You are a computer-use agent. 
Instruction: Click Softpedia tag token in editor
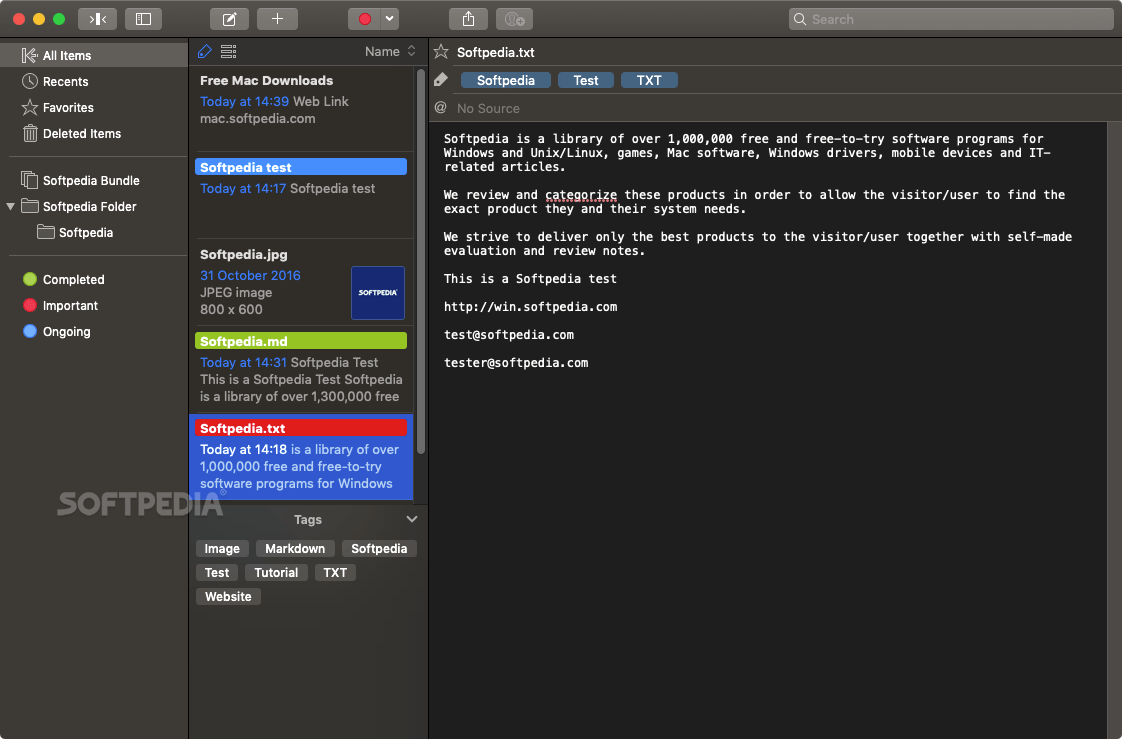click(x=506, y=80)
